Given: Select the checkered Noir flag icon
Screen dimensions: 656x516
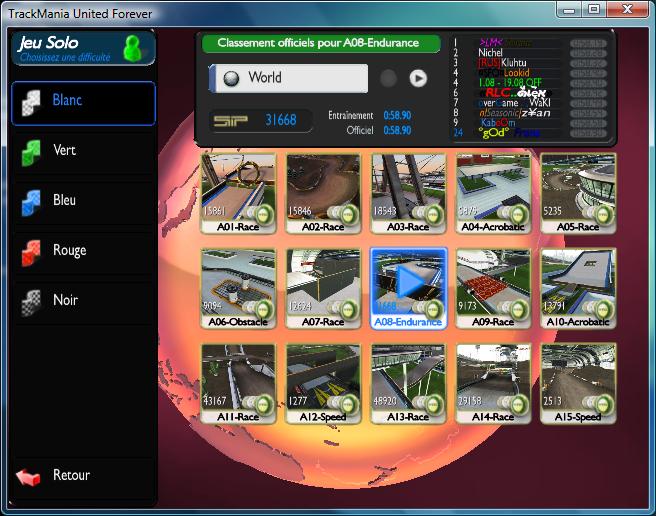Looking at the screenshot, I should (x=33, y=302).
